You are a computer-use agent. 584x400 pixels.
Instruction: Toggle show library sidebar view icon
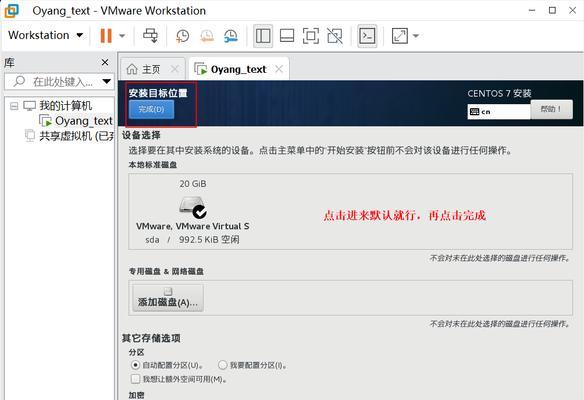click(263, 36)
